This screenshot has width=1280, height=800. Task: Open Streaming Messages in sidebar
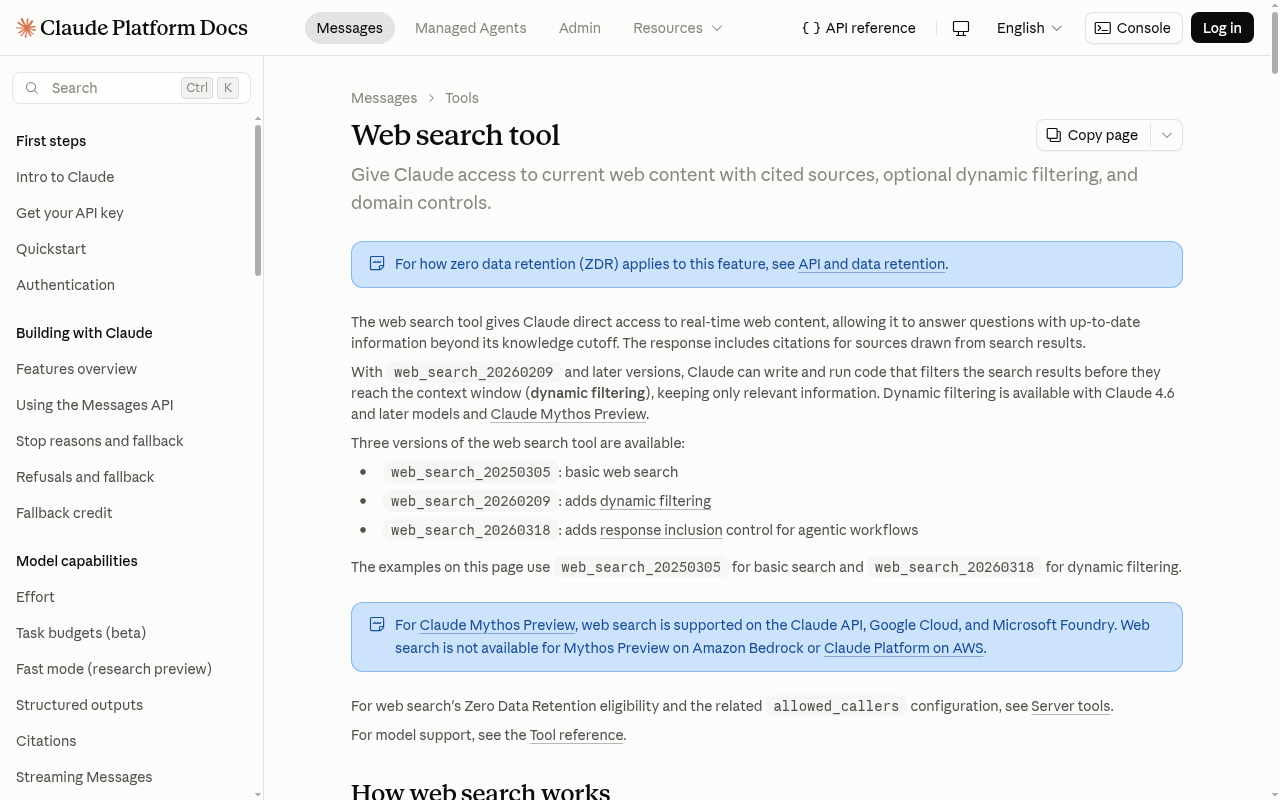click(84, 777)
